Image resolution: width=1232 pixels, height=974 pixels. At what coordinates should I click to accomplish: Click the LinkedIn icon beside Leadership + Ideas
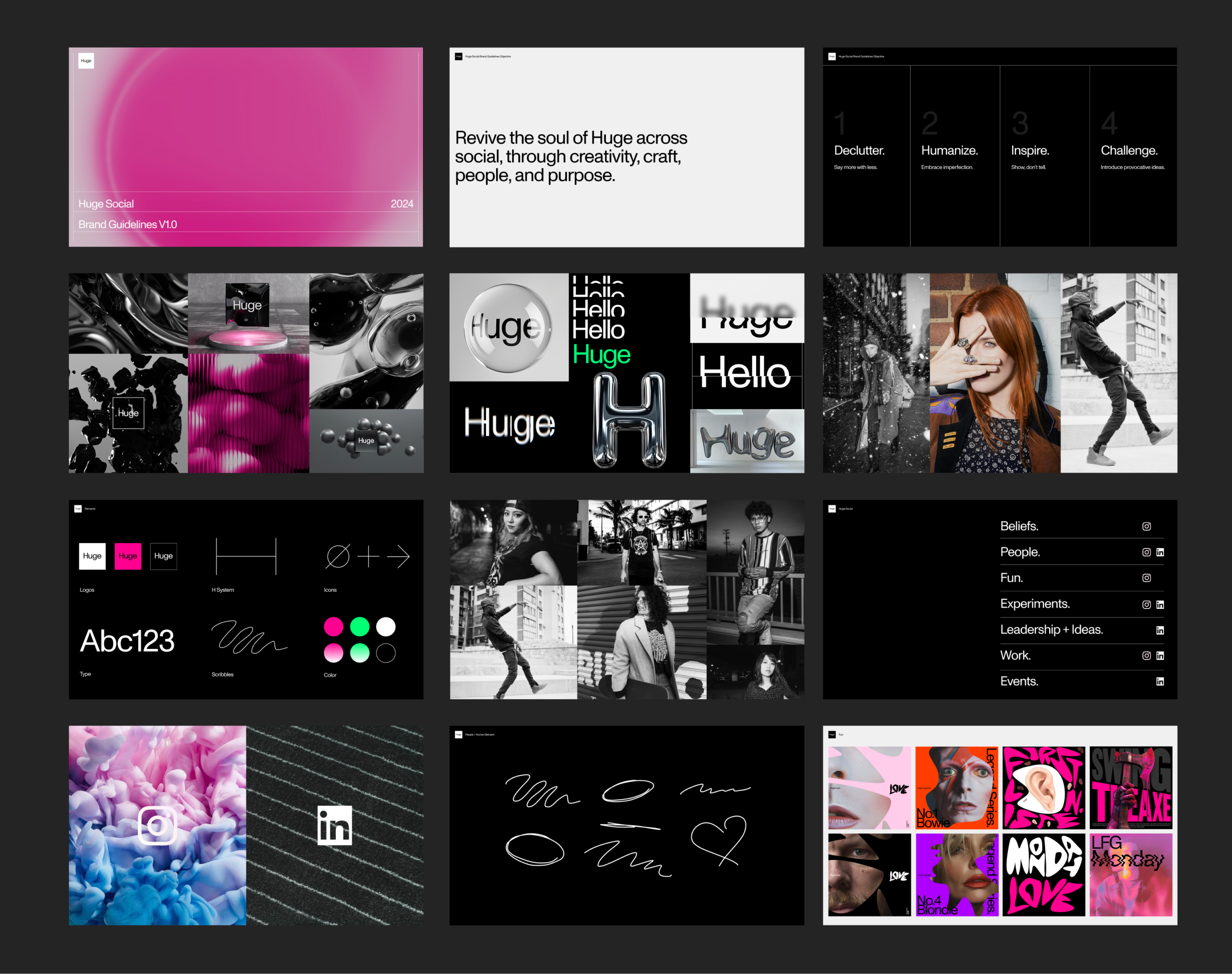tap(1160, 630)
